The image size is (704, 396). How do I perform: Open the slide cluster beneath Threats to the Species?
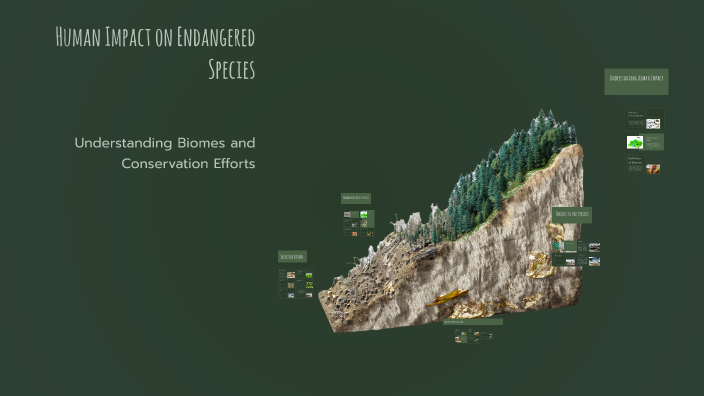[x=576, y=253]
